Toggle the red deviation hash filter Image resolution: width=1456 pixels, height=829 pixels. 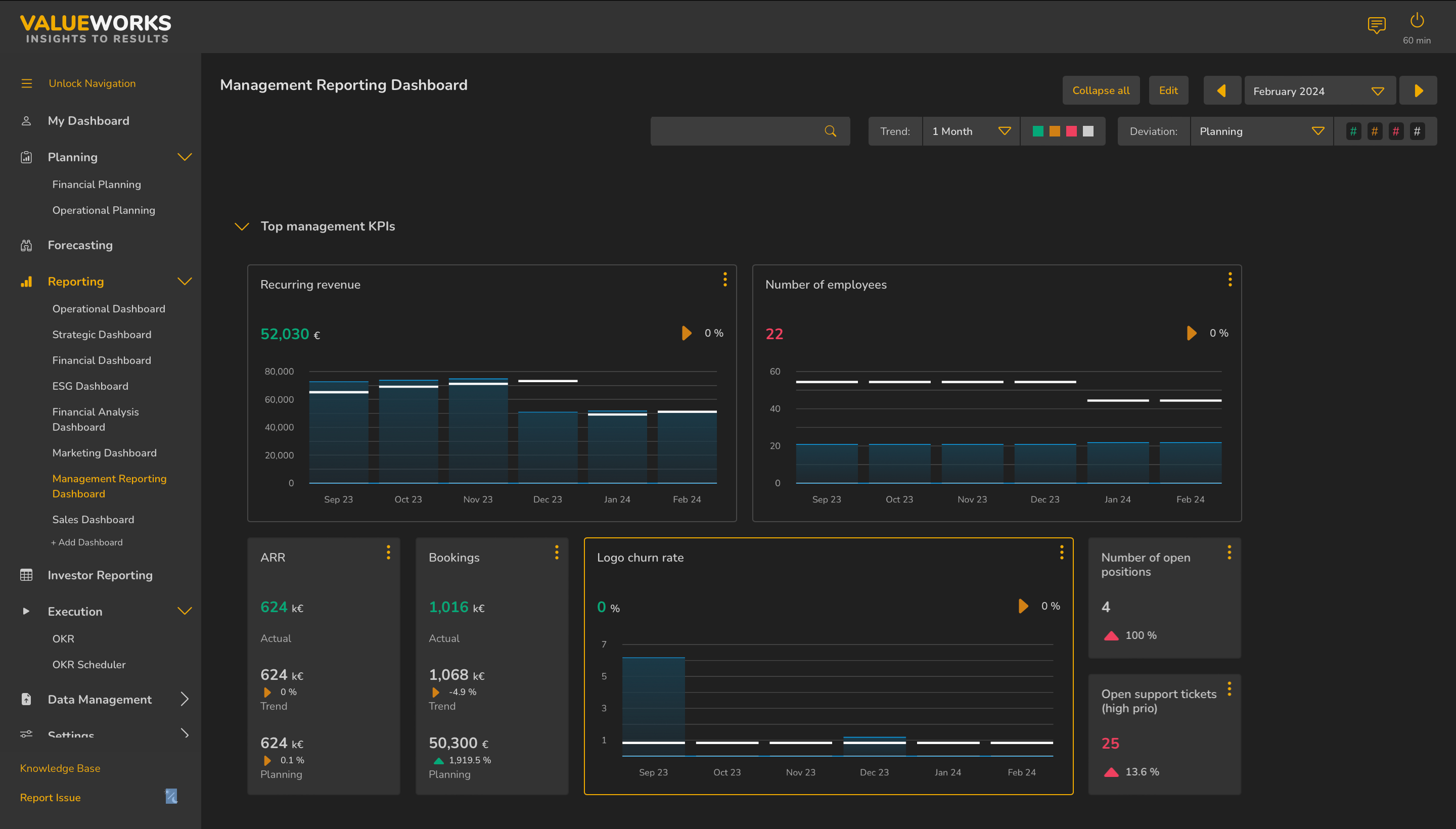[x=1396, y=131]
